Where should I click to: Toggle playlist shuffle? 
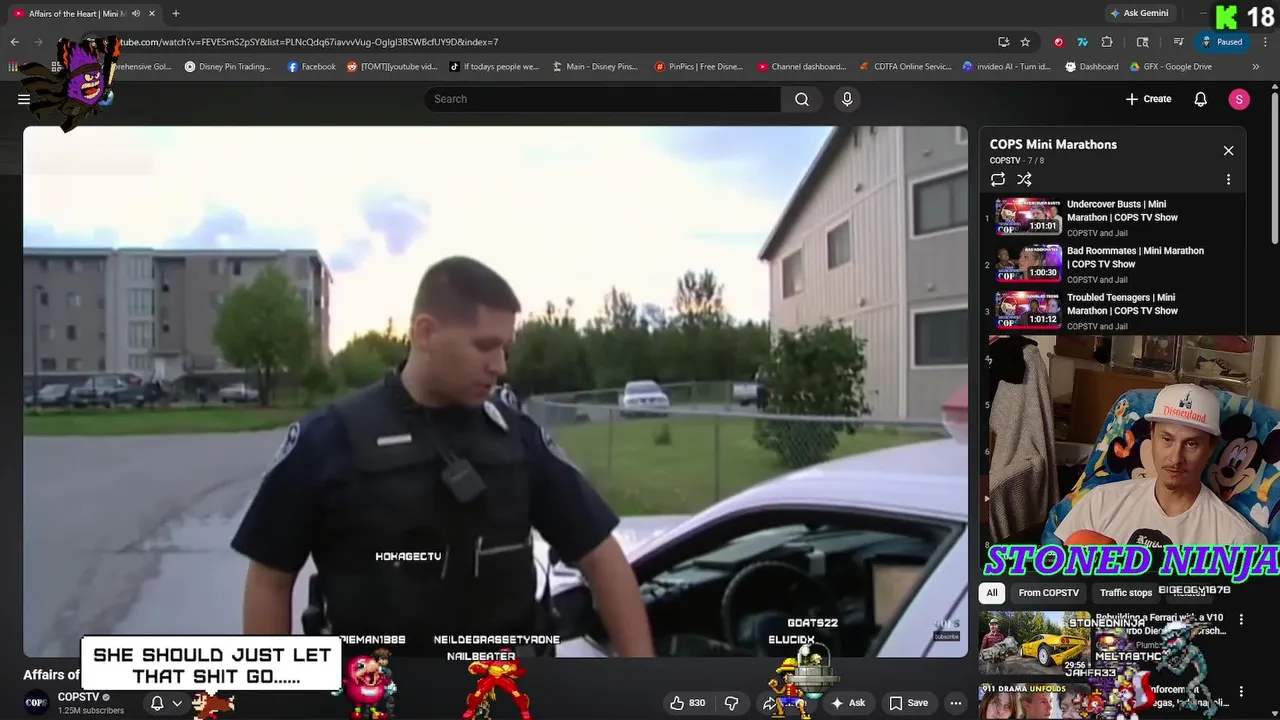pyautogui.click(x=1024, y=180)
